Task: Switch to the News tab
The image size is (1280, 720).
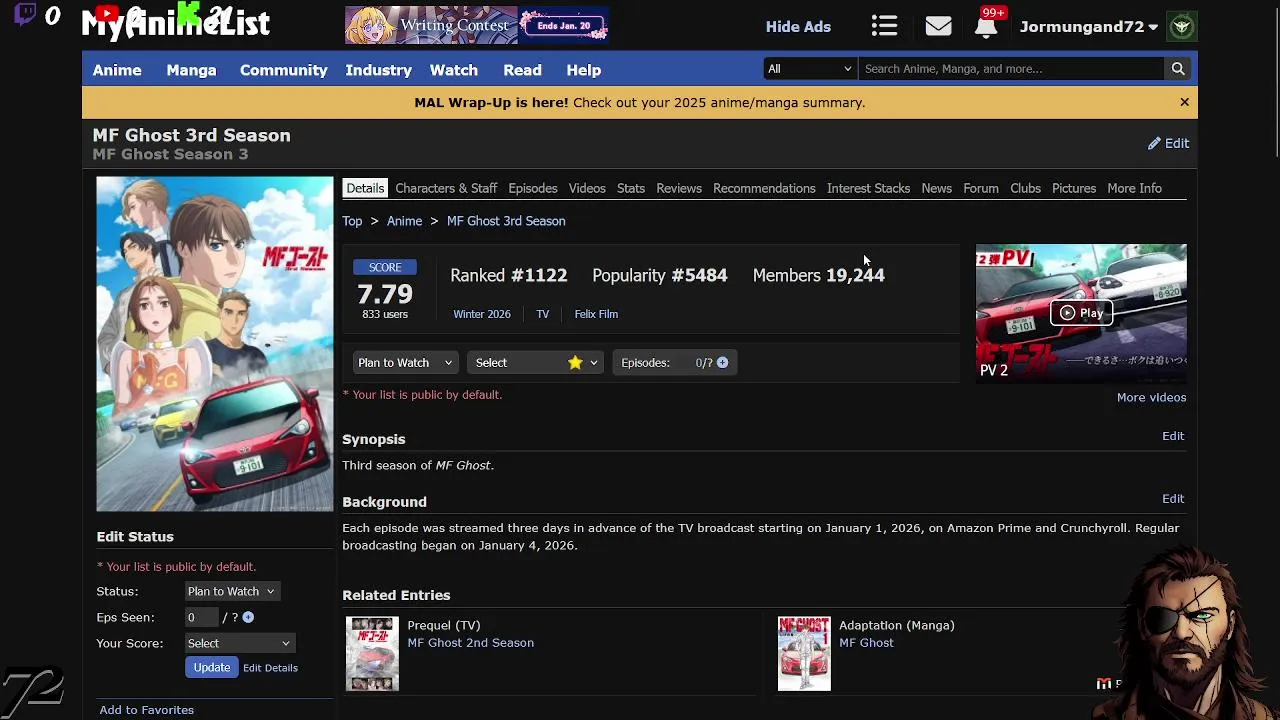Action: [936, 188]
